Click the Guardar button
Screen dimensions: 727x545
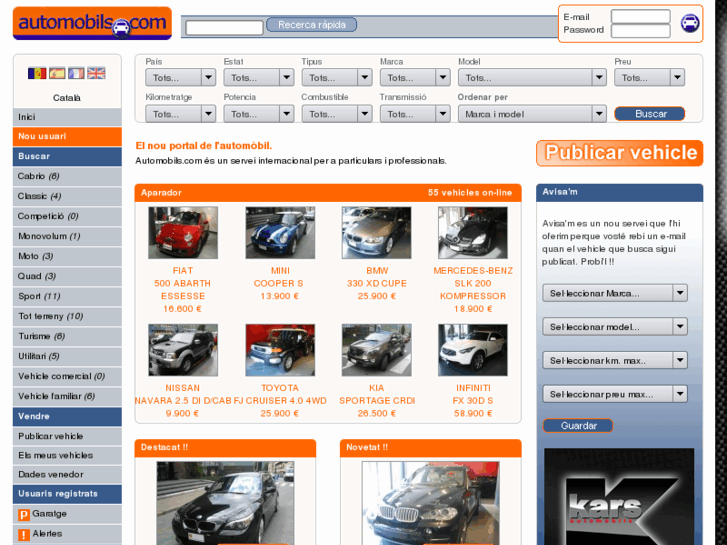coord(578,426)
